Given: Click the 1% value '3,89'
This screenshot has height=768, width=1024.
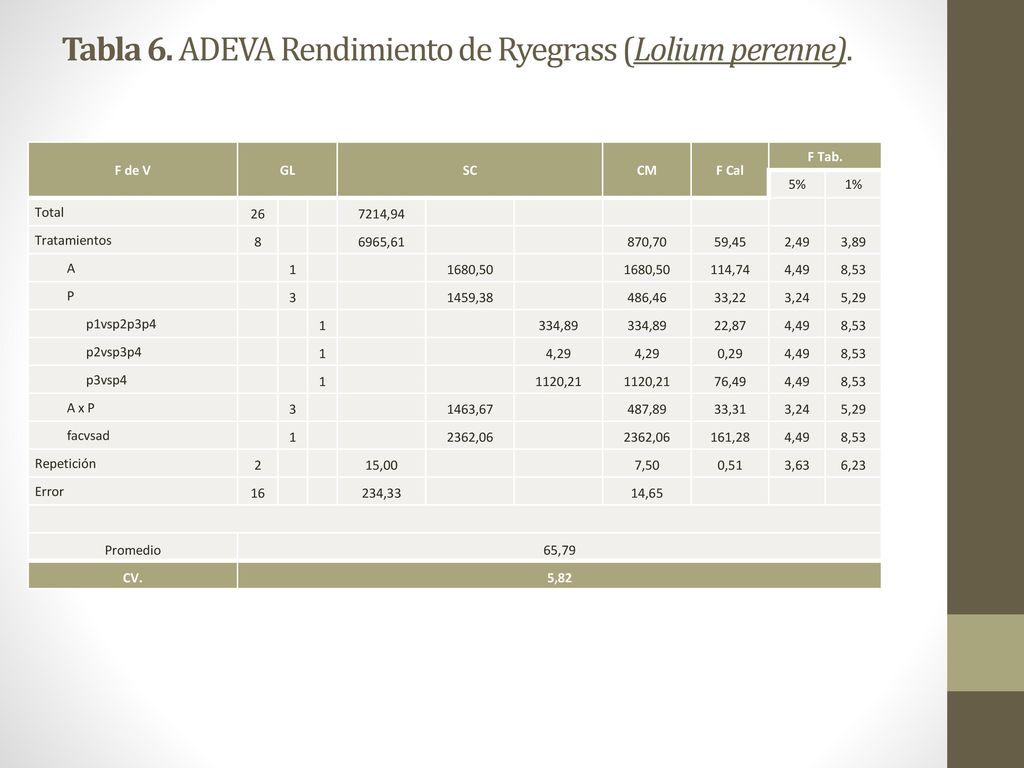Looking at the screenshot, I should [x=853, y=242].
